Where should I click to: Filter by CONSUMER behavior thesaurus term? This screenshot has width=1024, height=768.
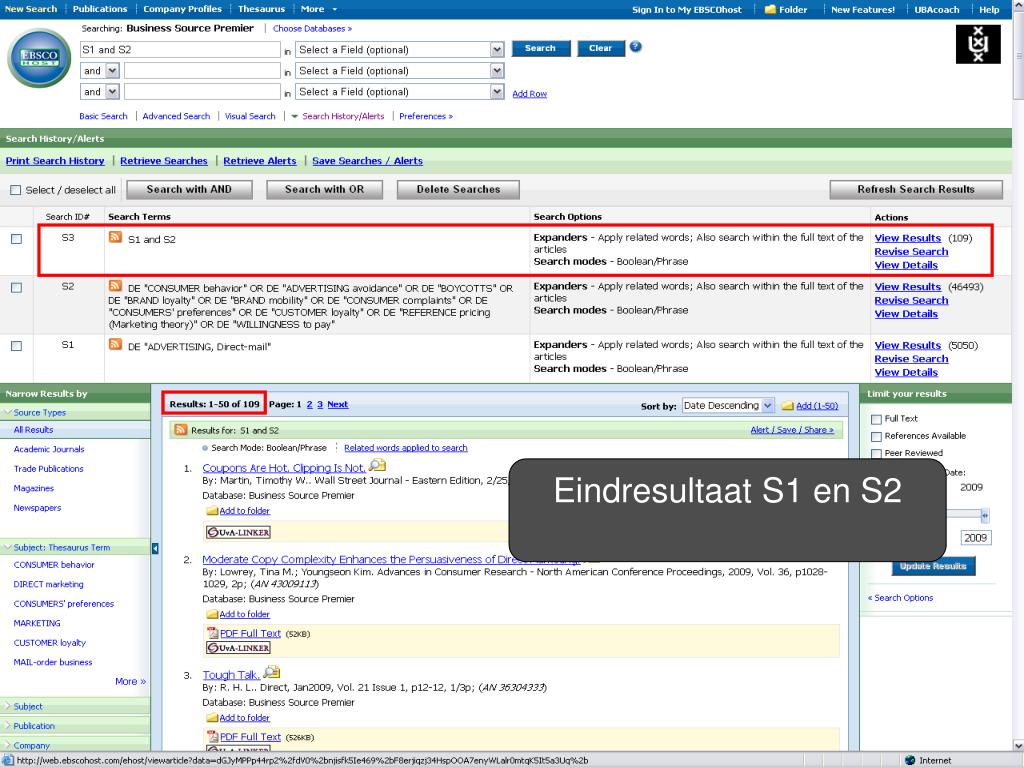click(x=54, y=565)
